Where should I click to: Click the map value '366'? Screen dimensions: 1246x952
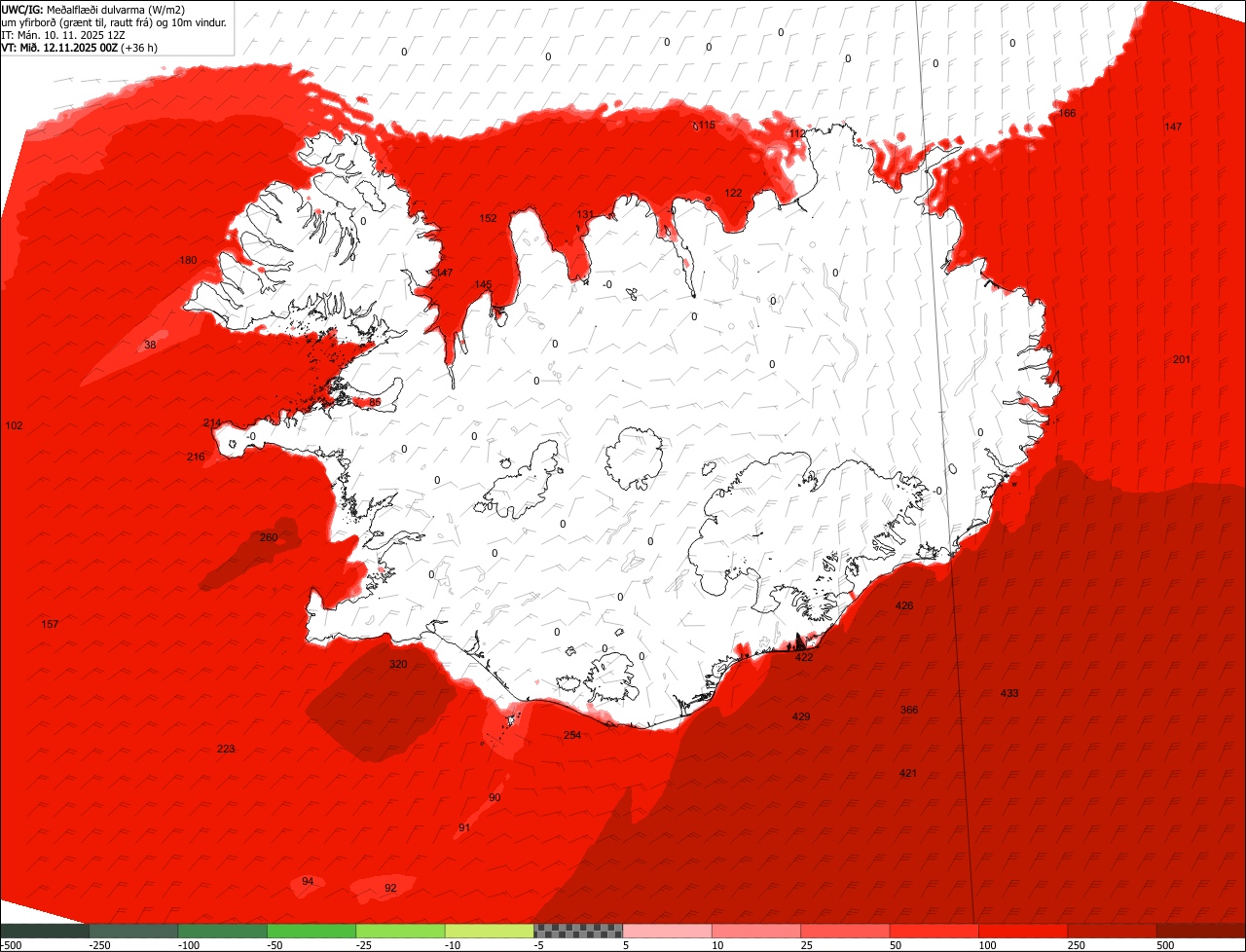point(909,710)
